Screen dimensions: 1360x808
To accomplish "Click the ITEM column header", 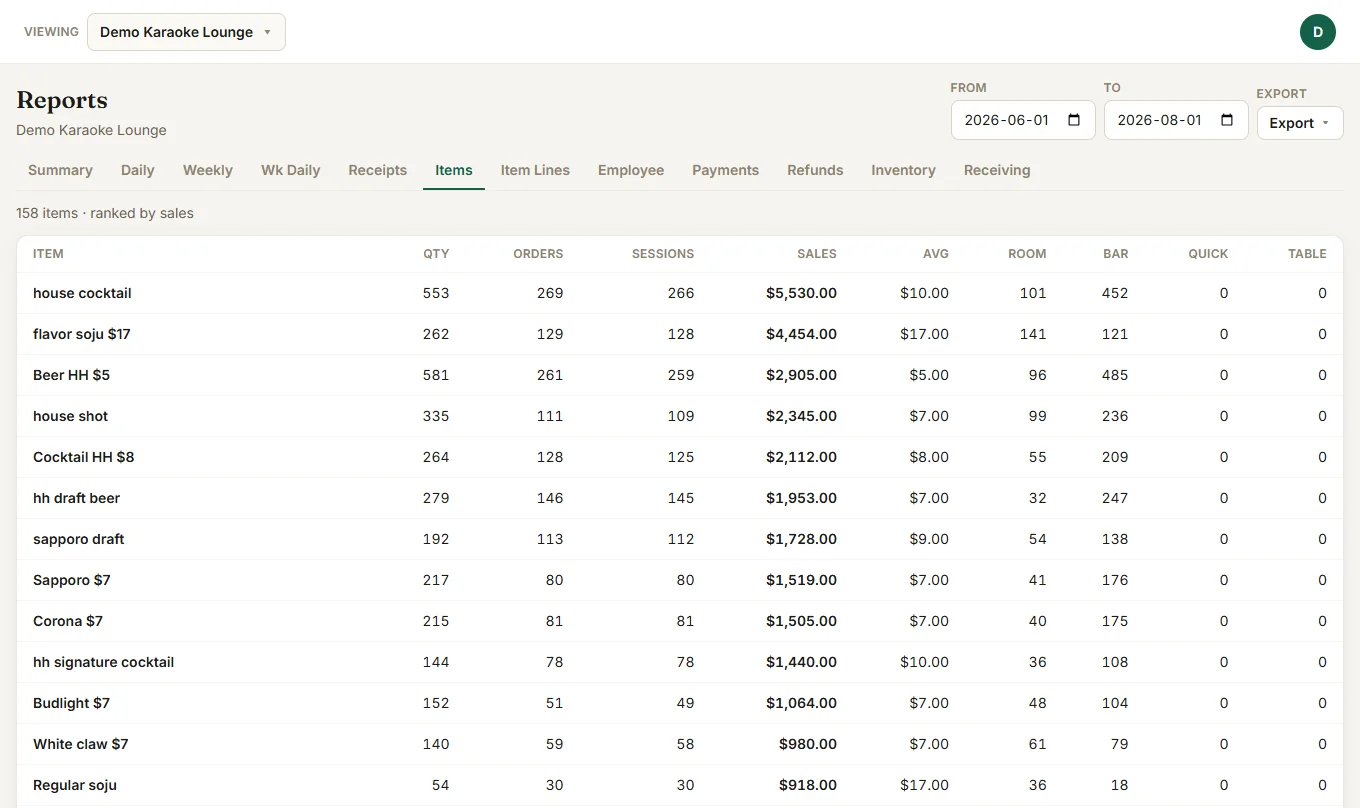I will (x=48, y=254).
